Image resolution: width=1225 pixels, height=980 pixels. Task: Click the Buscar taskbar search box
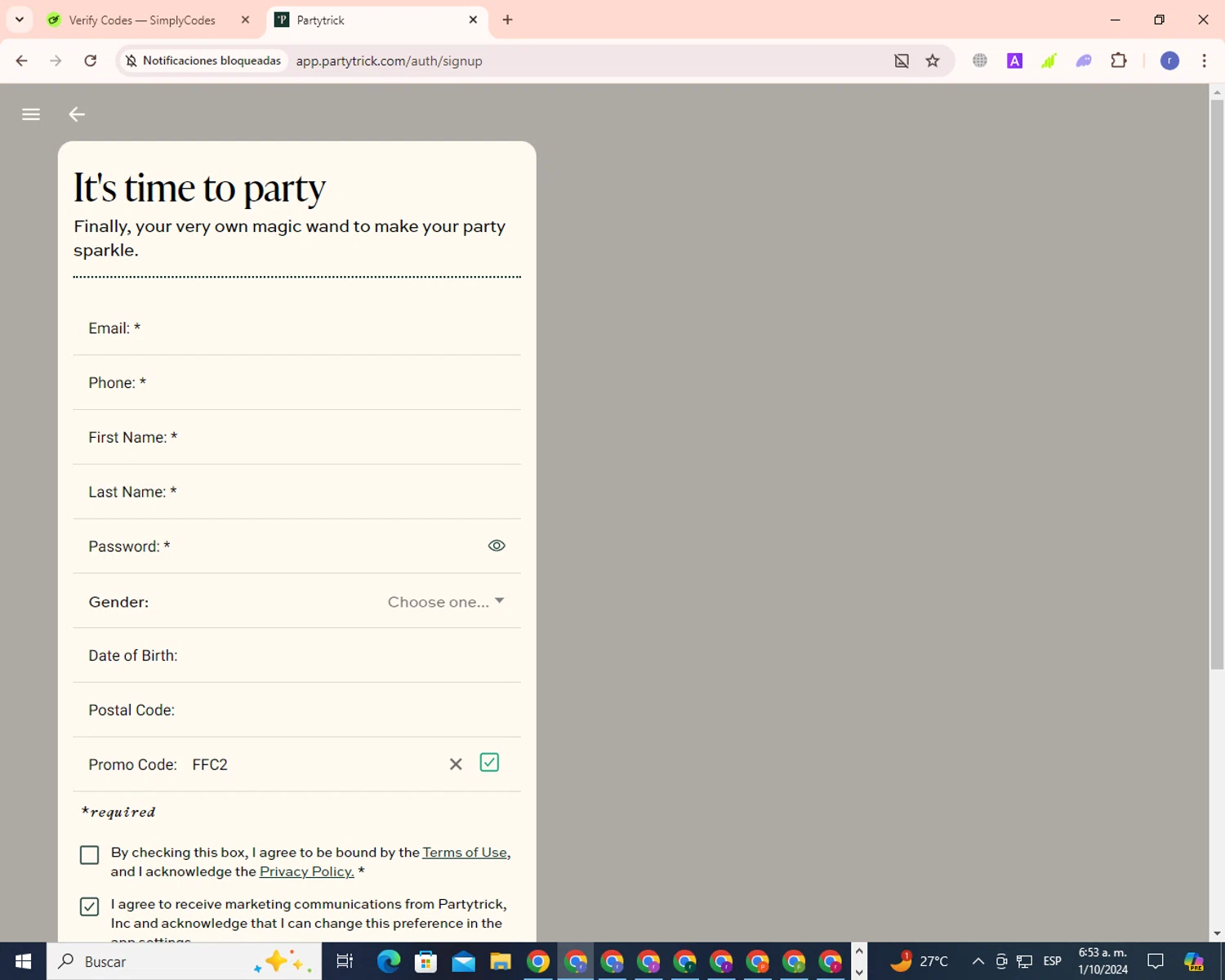click(x=185, y=961)
